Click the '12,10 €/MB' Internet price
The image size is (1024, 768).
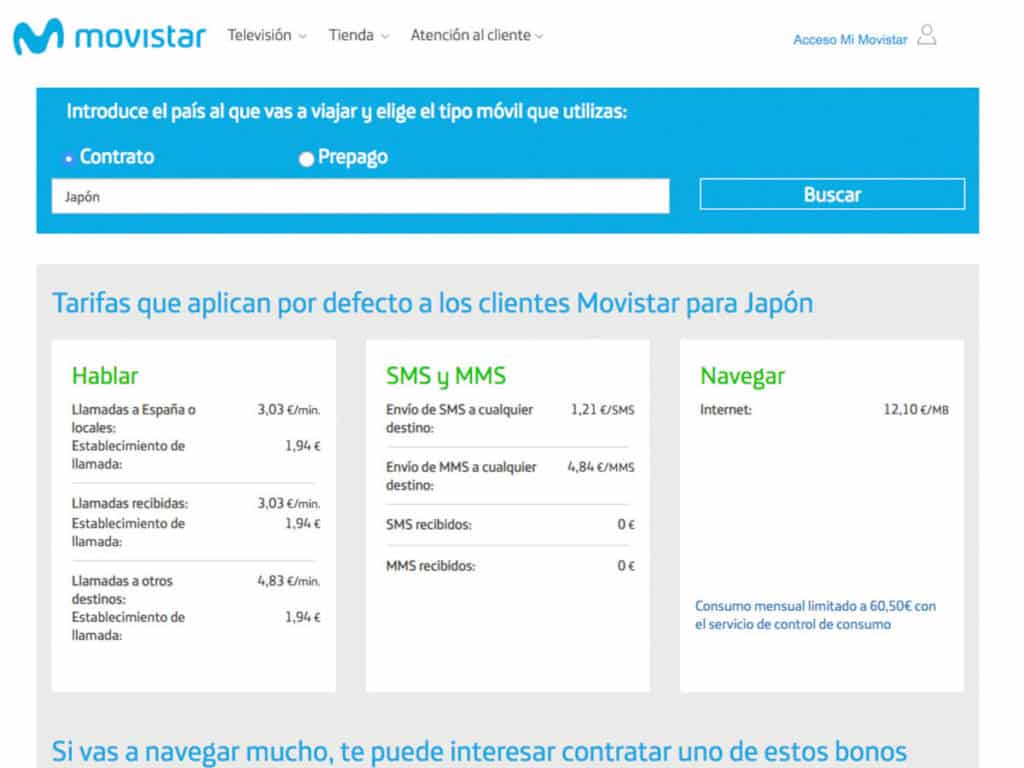coord(916,409)
